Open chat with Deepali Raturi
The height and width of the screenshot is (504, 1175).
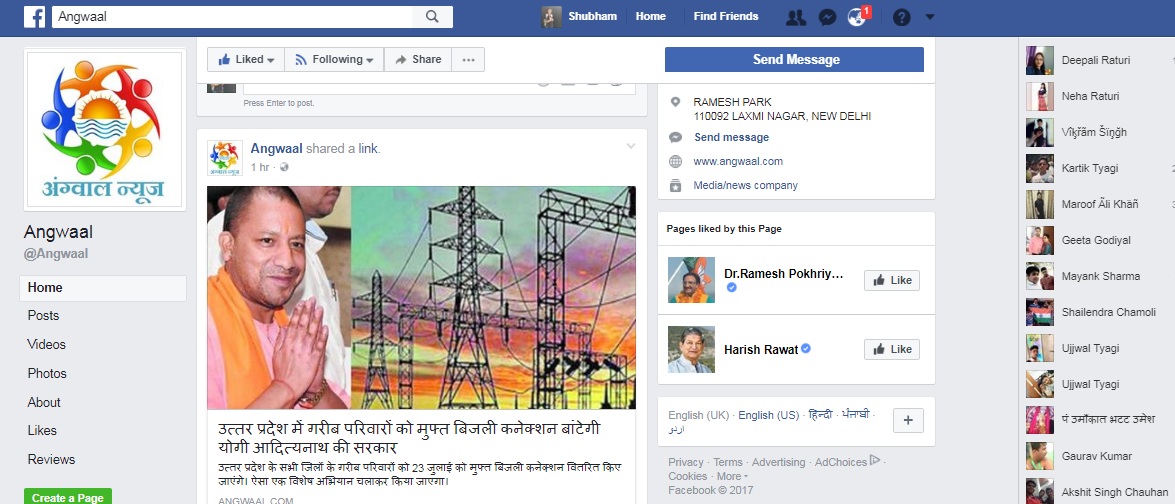point(1096,60)
